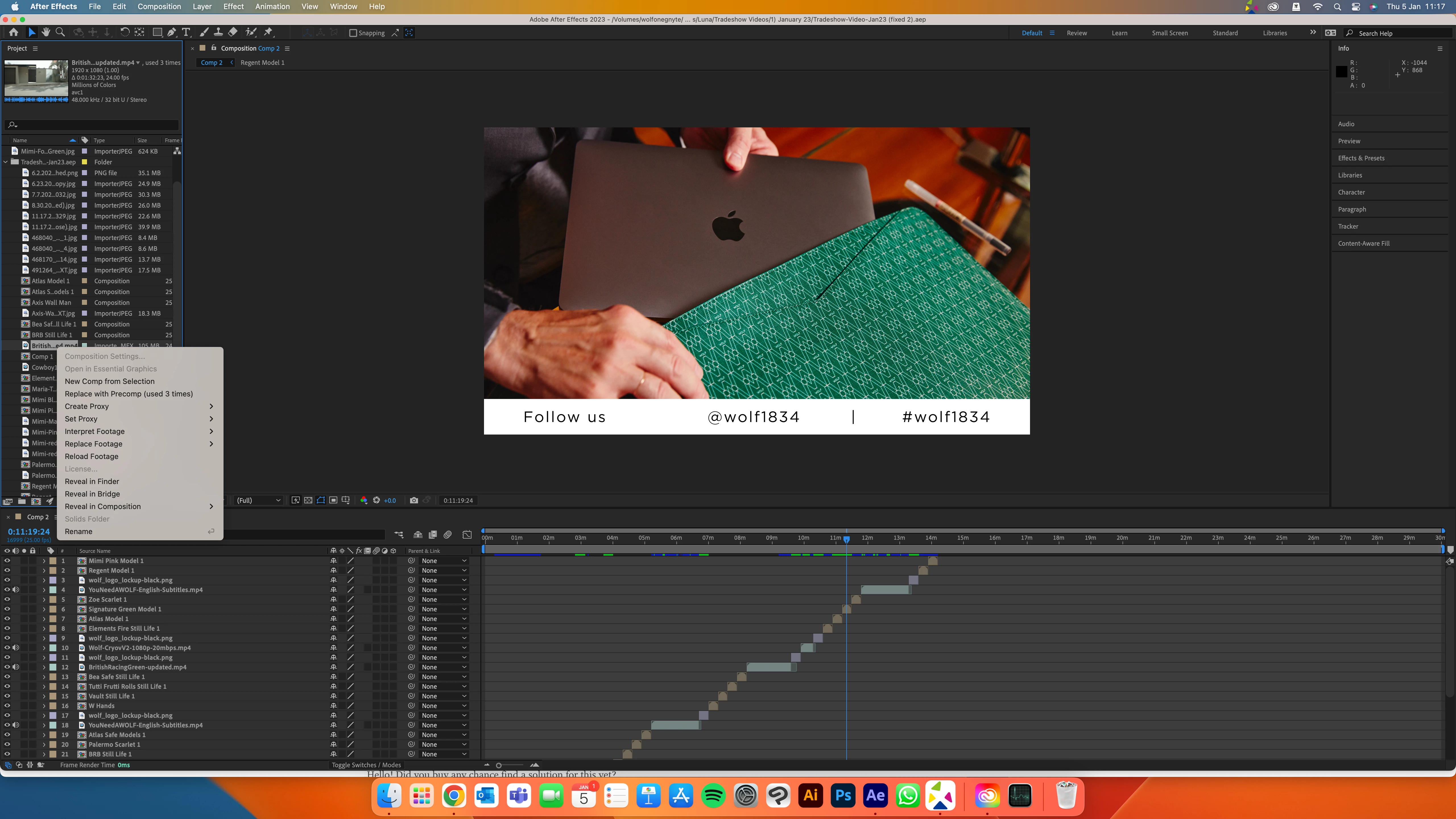This screenshot has width=1456, height=819.
Task: Select the Pen tool in the toolbar
Action: 172,33
